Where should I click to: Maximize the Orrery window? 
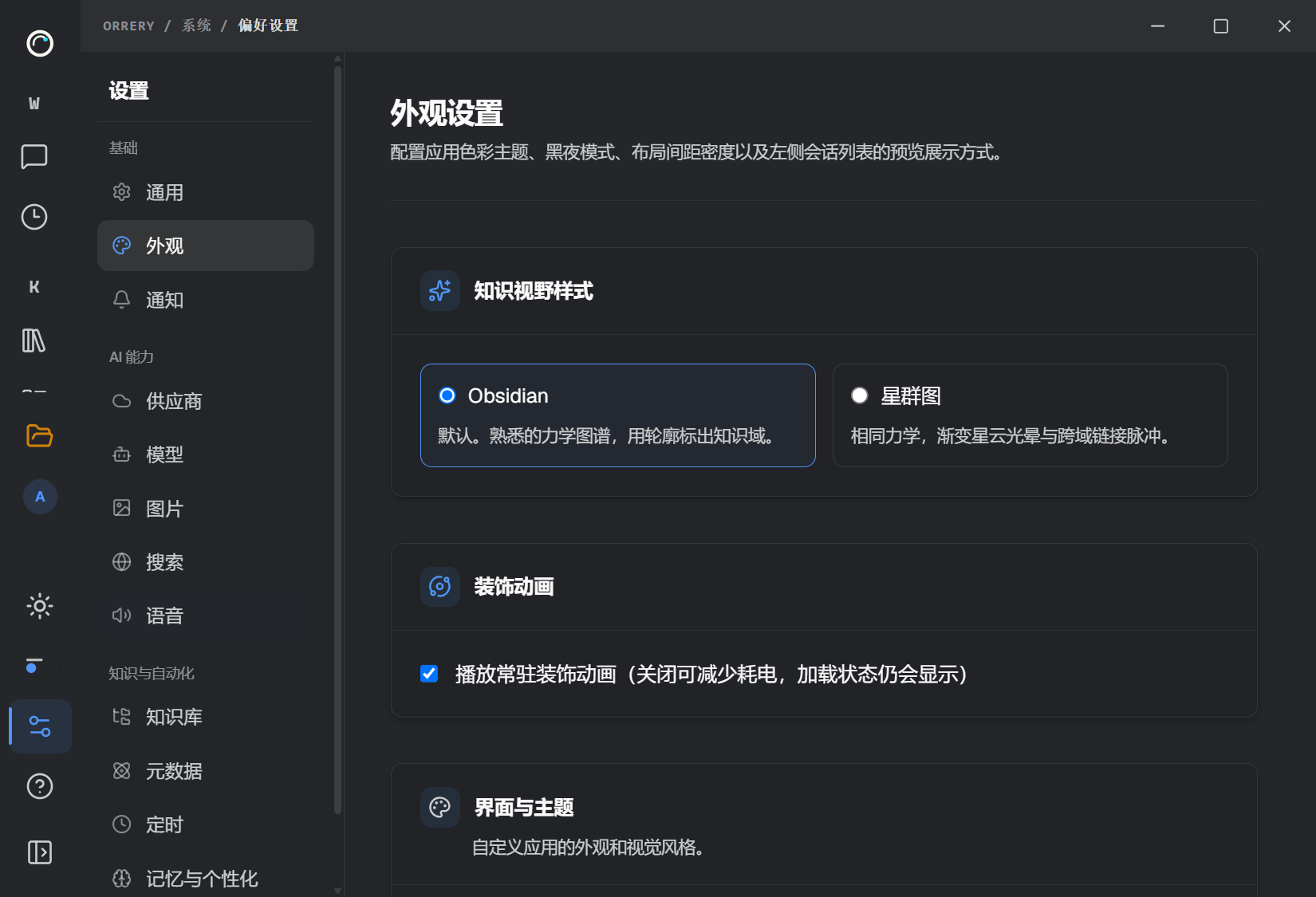[x=1220, y=26]
